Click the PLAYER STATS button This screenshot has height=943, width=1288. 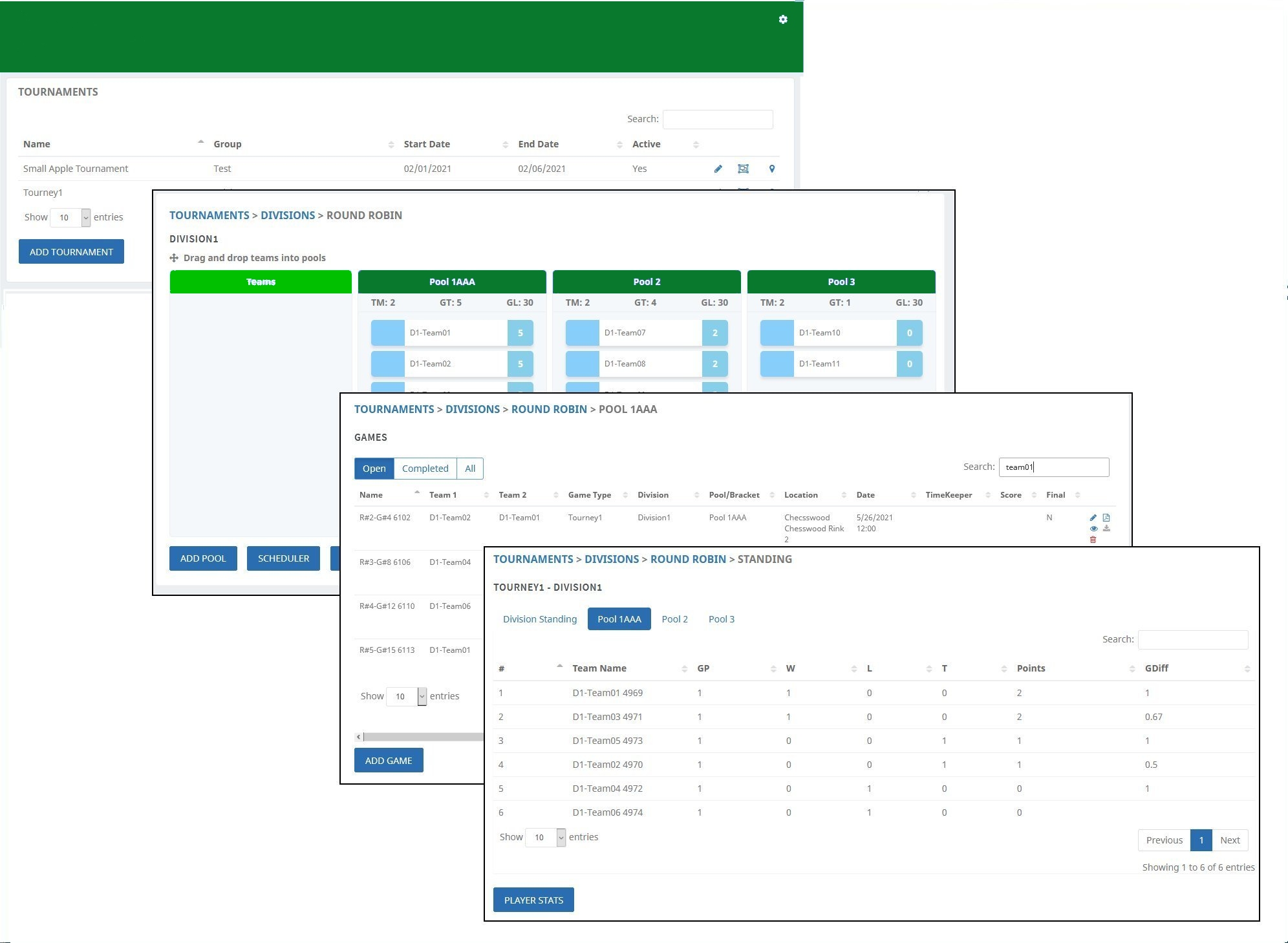(533, 900)
